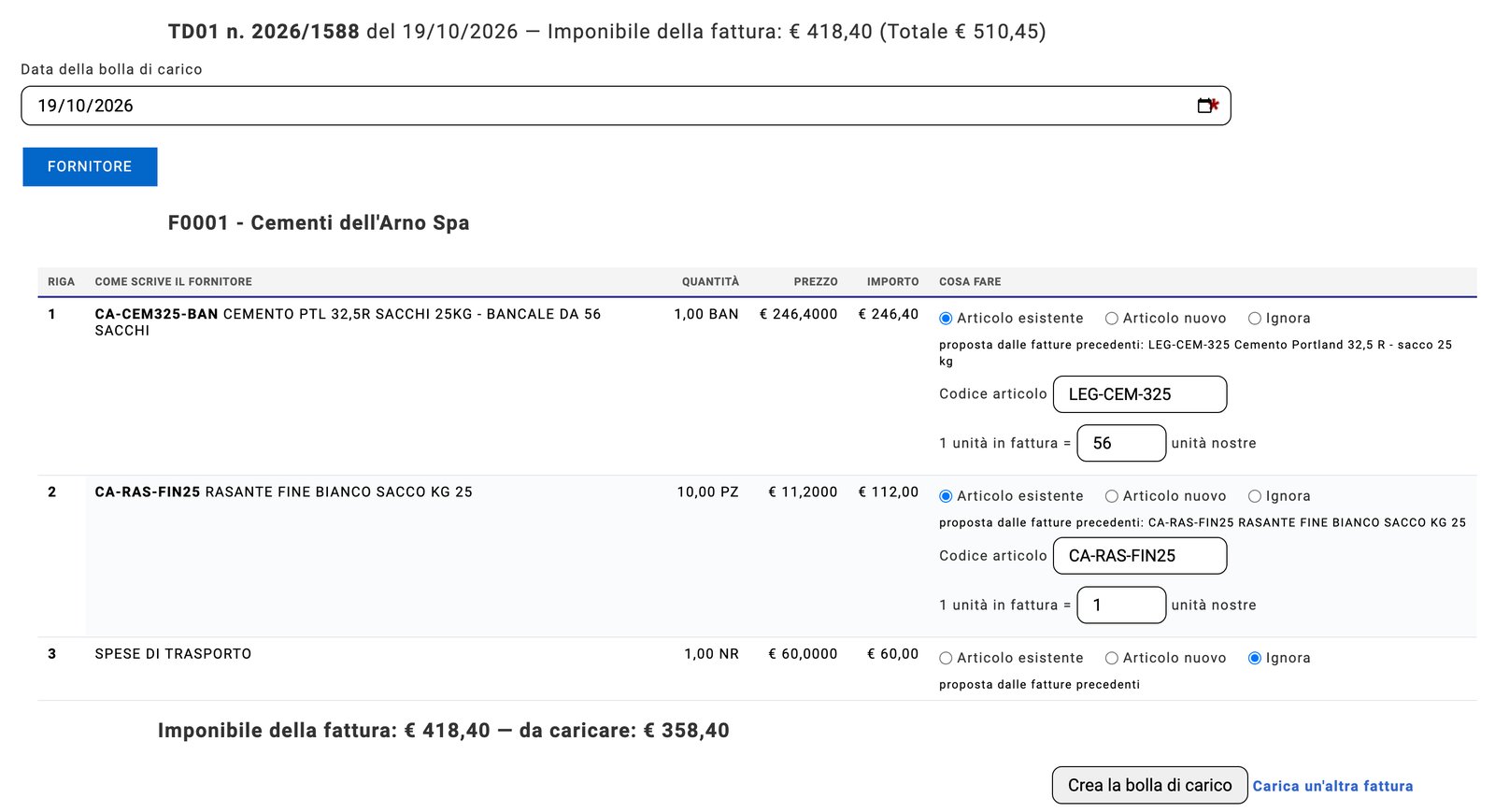This screenshot has height=812, width=1495.
Task: Click the 'SPESE DI TRASPORTO' row description
Action: point(173,654)
